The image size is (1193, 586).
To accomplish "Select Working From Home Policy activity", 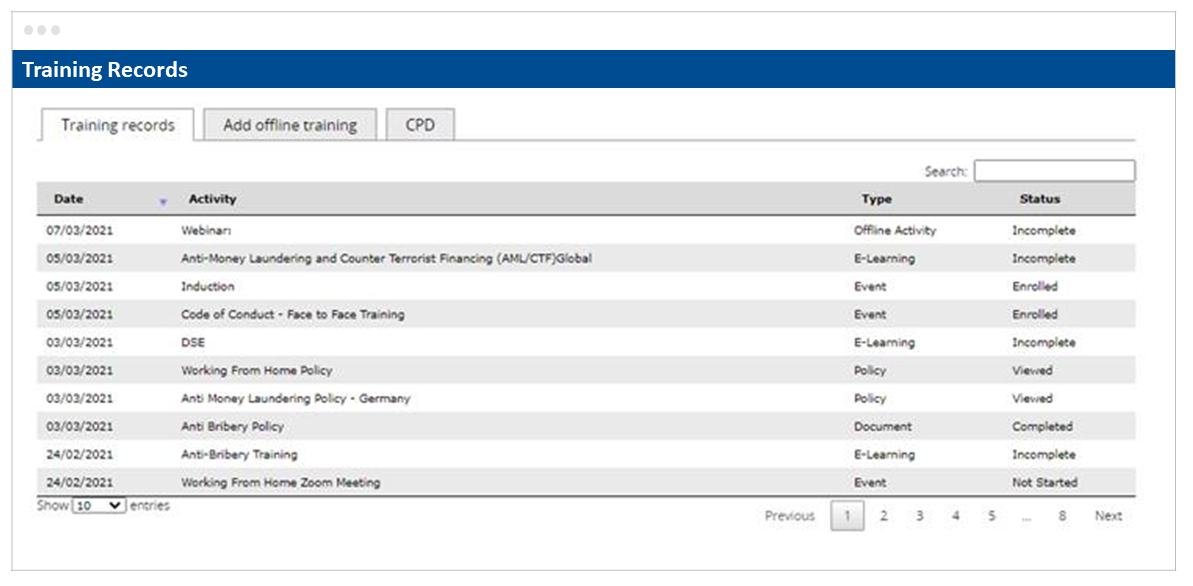I will (256, 371).
